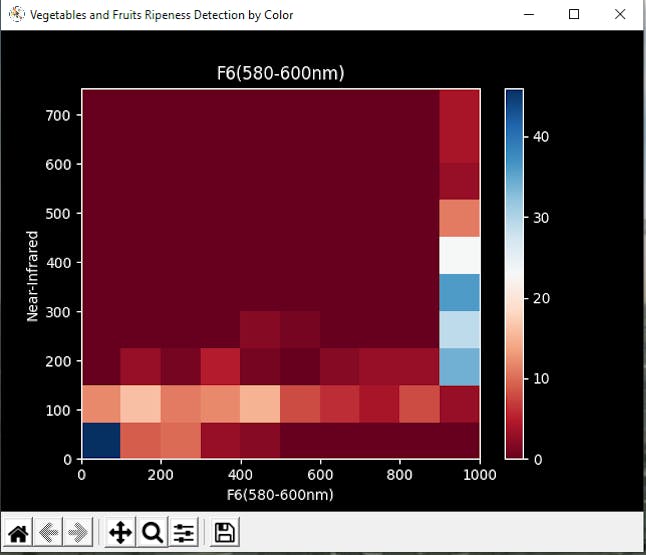Click the dark blue heatmap cell
Screen dimensions: 646x555
[x=101, y=440]
